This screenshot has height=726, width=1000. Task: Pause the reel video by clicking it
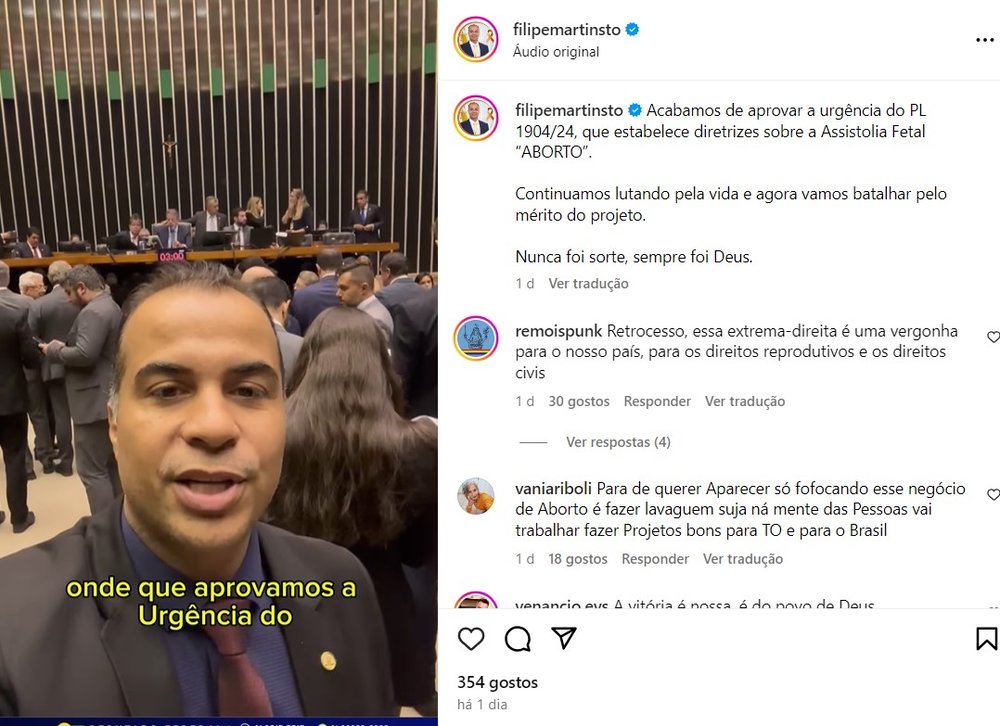pos(219,363)
